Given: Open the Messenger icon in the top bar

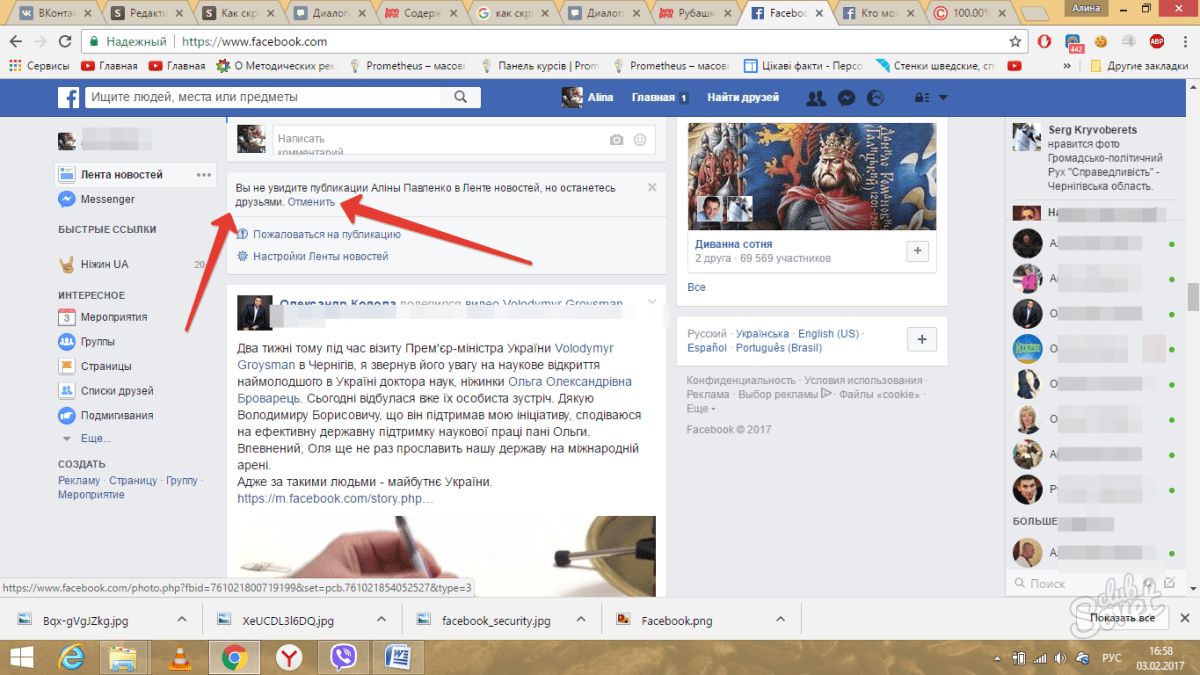Looking at the screenshot, I should pyautogui.click(x=846, y=98).
